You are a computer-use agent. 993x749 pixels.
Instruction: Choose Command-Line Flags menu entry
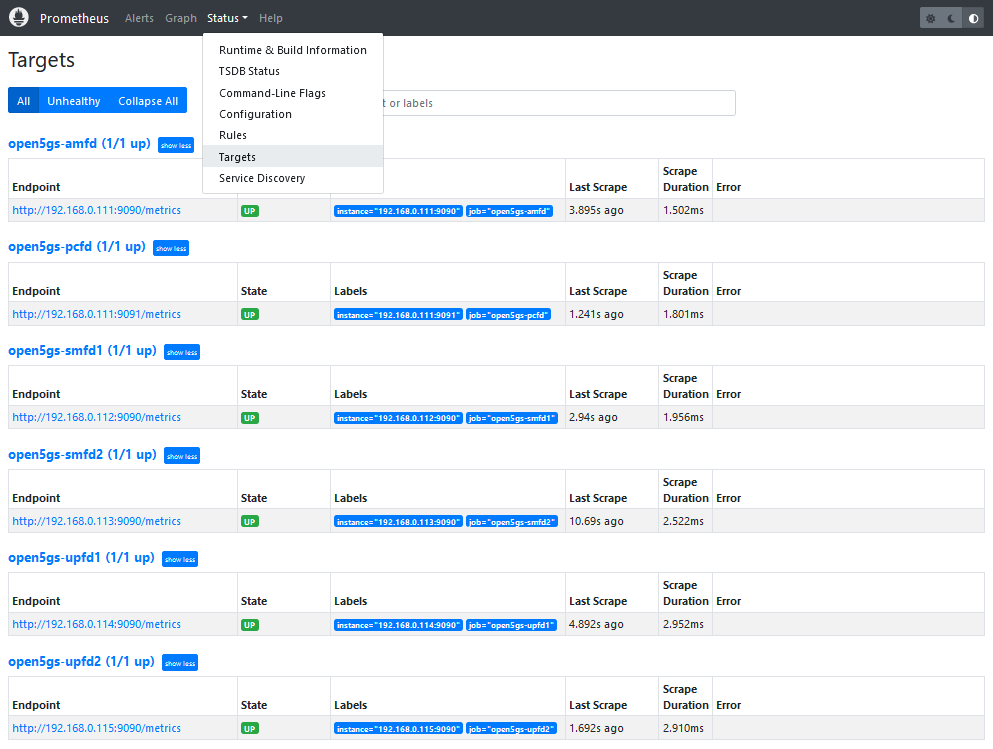293,93
